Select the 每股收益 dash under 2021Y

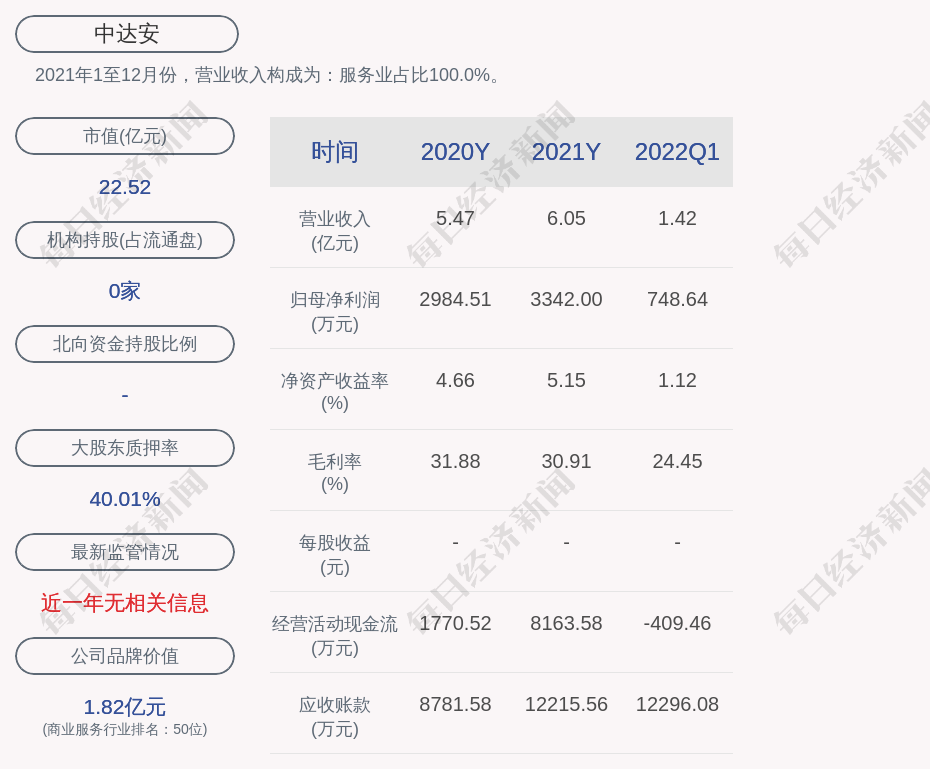pos(566,543)
